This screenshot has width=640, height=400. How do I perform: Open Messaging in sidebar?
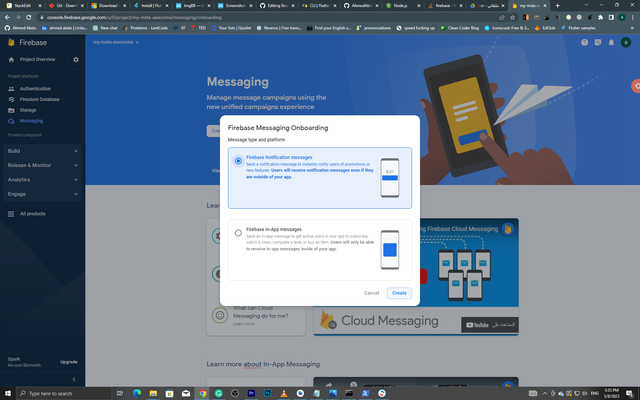(x=31, y=121)
